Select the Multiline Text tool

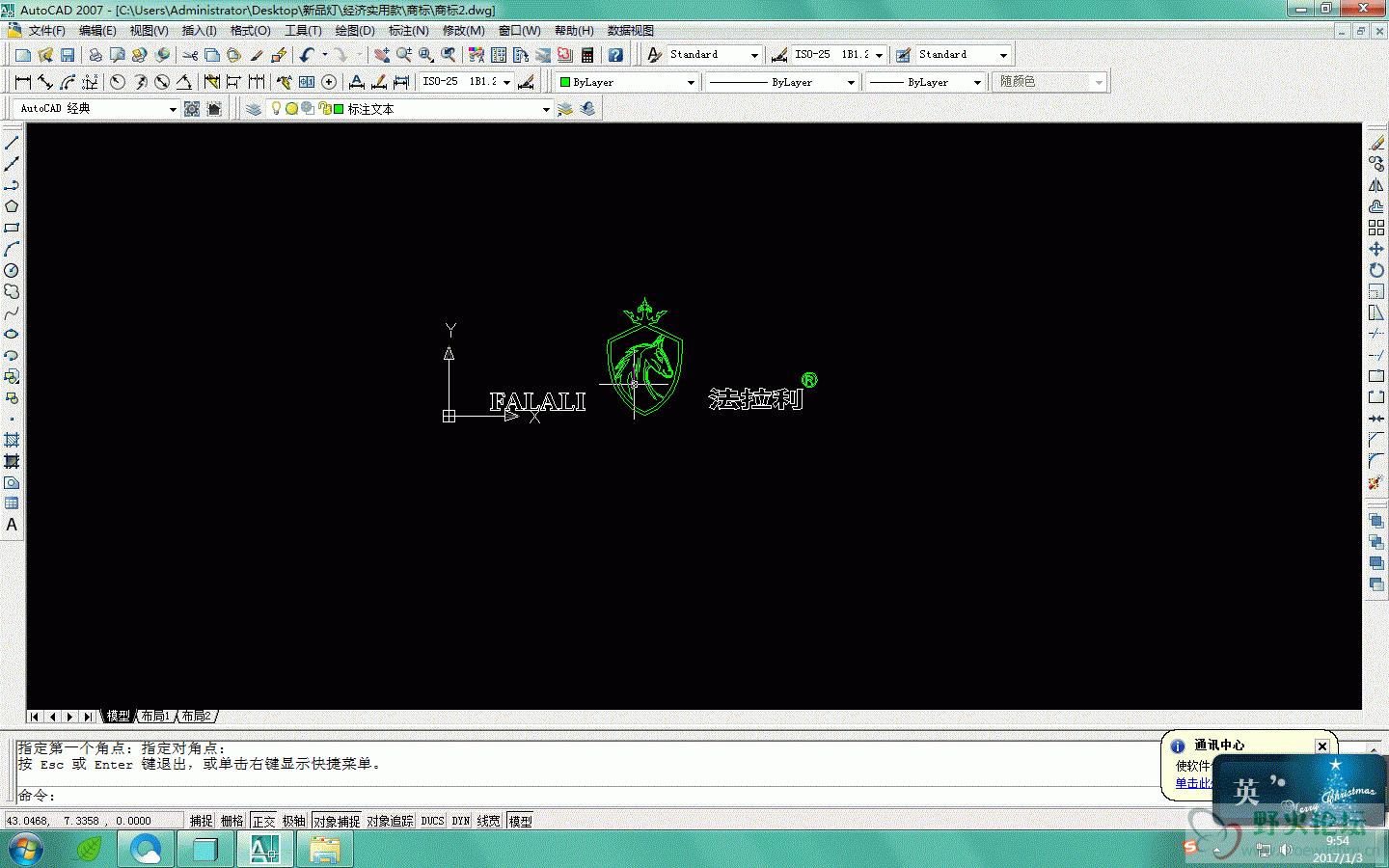(x=12, y=525)
